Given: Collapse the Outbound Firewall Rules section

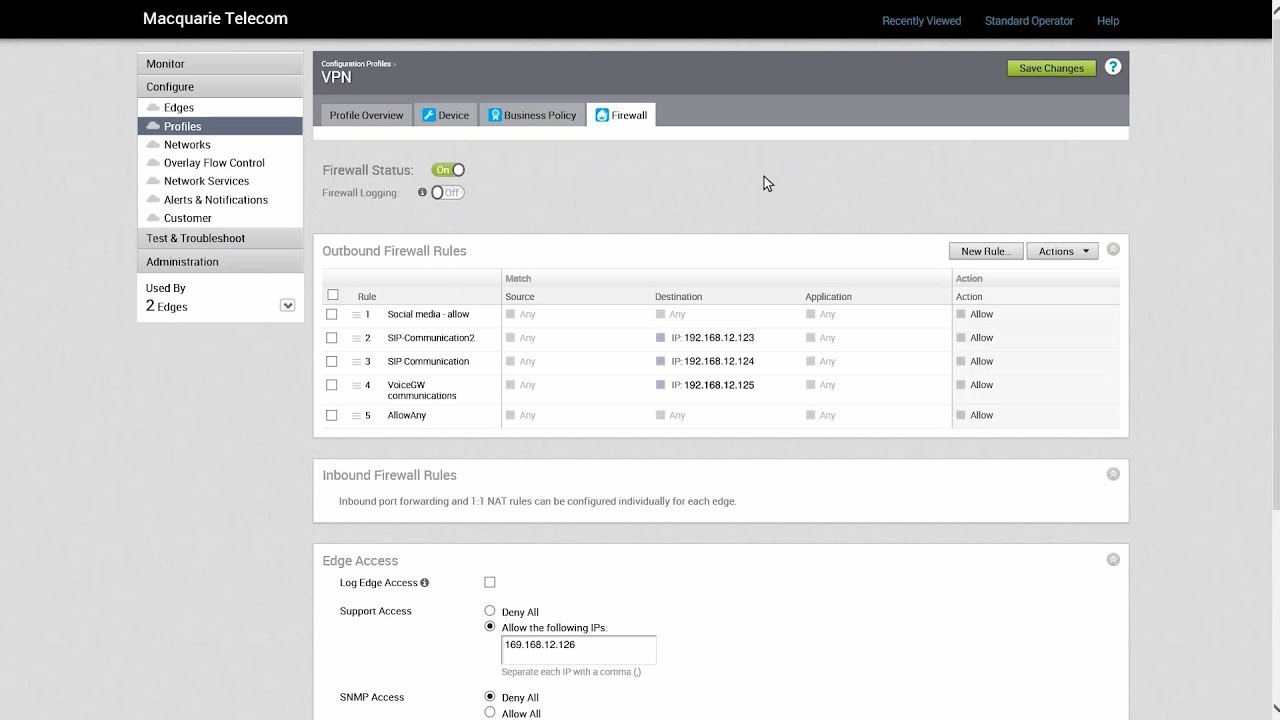Looking at the screenshot, I should pos(1113,249).
